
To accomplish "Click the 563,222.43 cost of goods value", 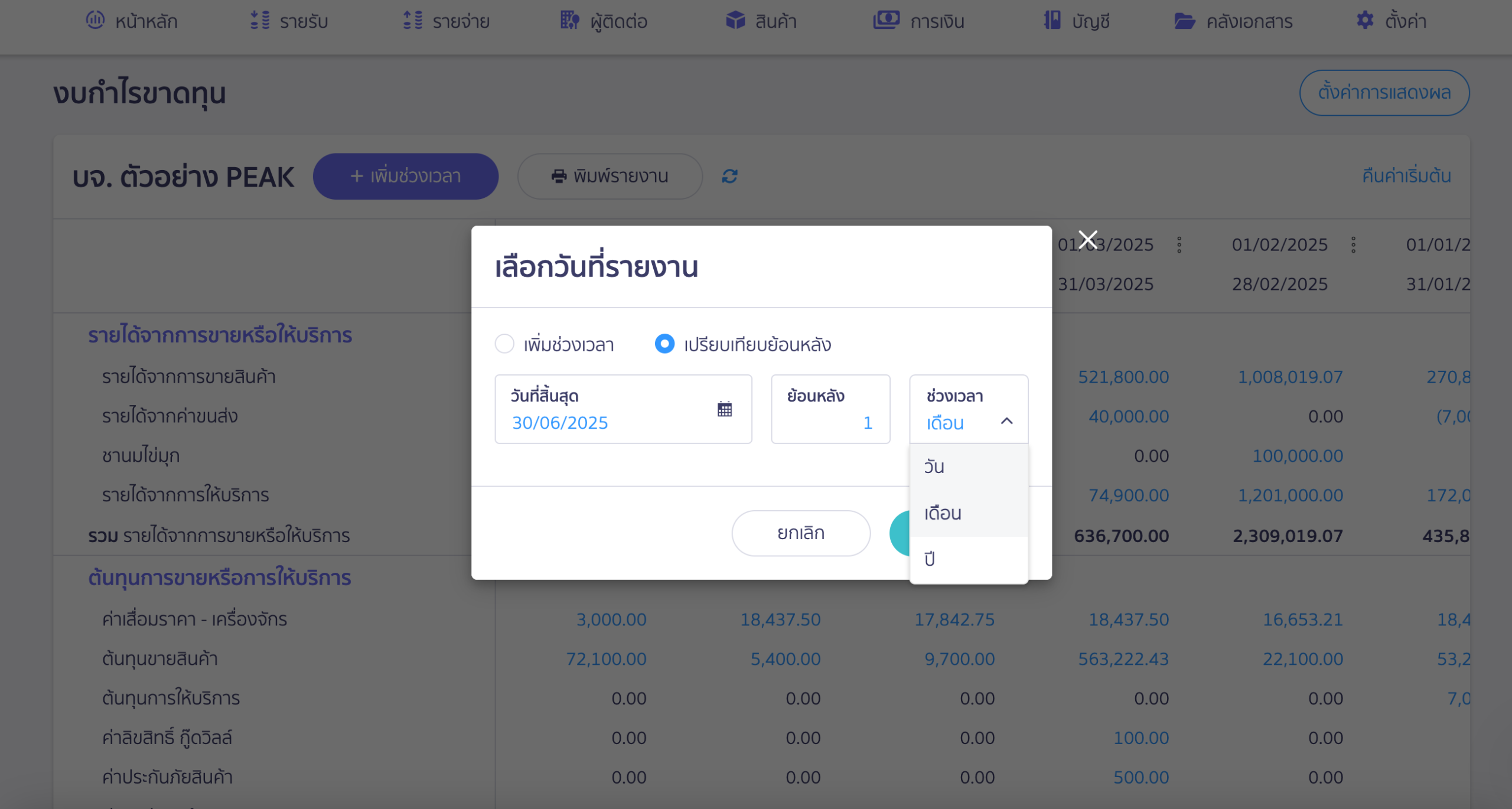I will 1123,659.
